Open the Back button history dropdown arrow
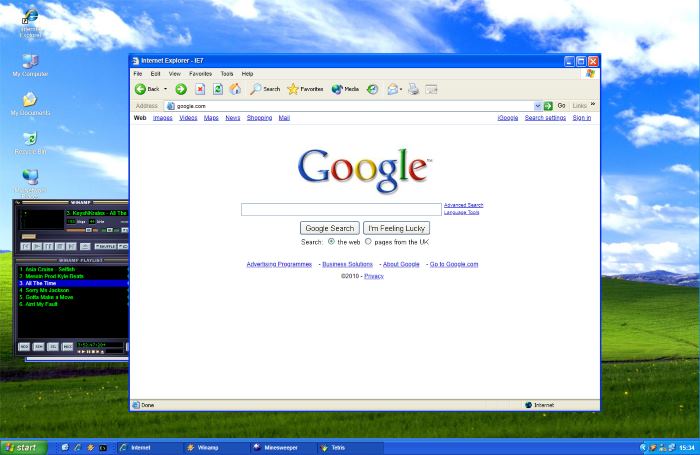Image resolution: width=700 pixels, height=455 pixels. [166, 89]
